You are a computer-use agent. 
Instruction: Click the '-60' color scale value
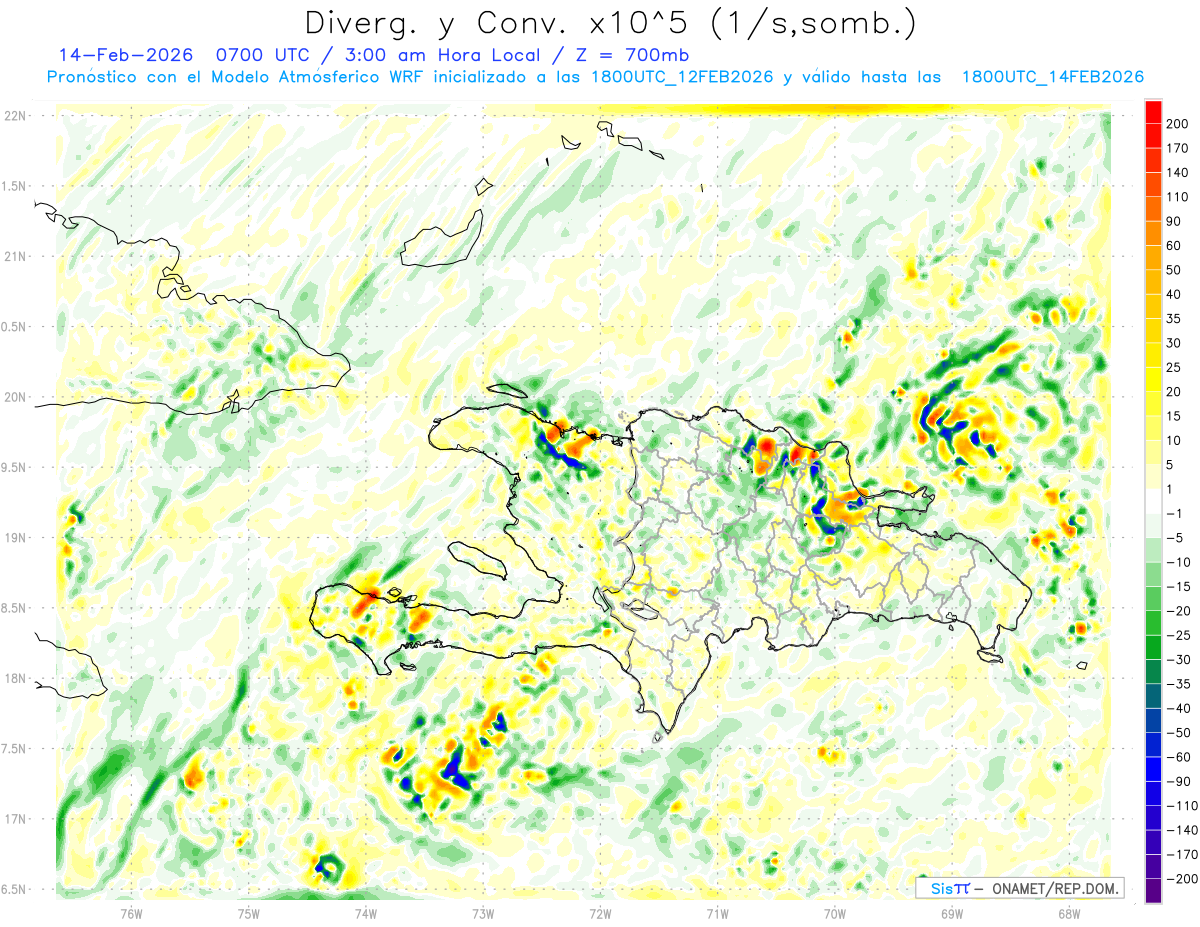[x=1179, y=757]
